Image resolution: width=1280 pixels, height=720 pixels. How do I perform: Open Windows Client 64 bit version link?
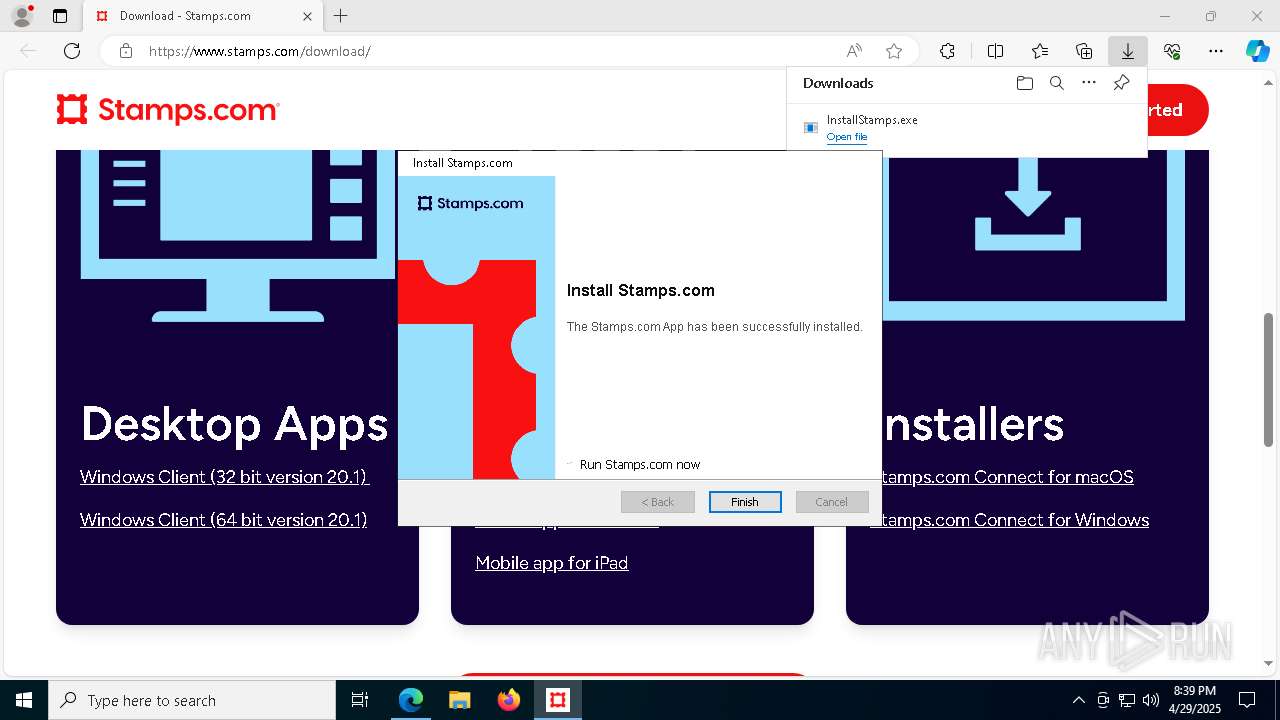[x=224, y=520]
